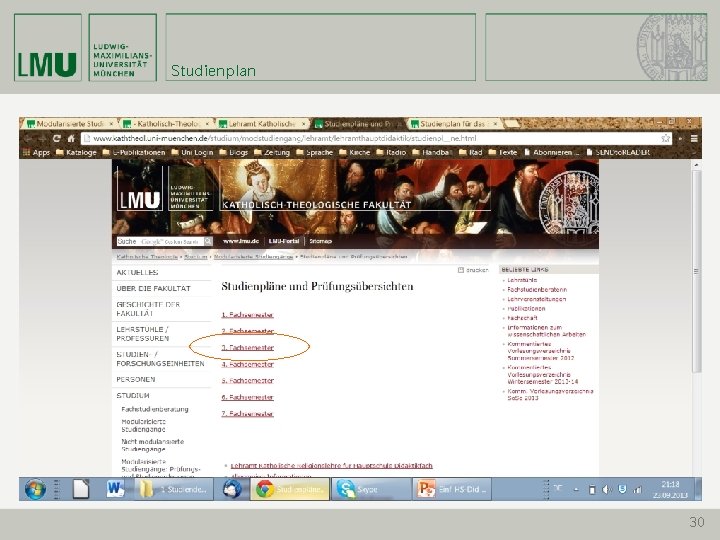Click the browser Forward arrow

[42, 138]
